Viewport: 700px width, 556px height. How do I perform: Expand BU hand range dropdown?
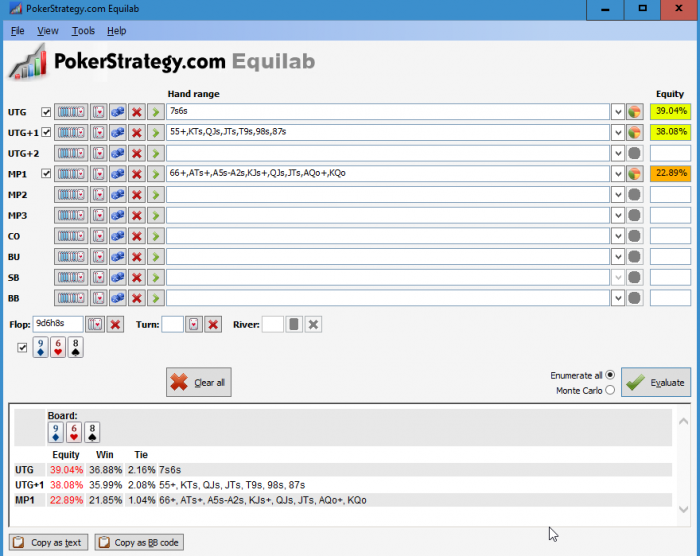tap(618, 256)
